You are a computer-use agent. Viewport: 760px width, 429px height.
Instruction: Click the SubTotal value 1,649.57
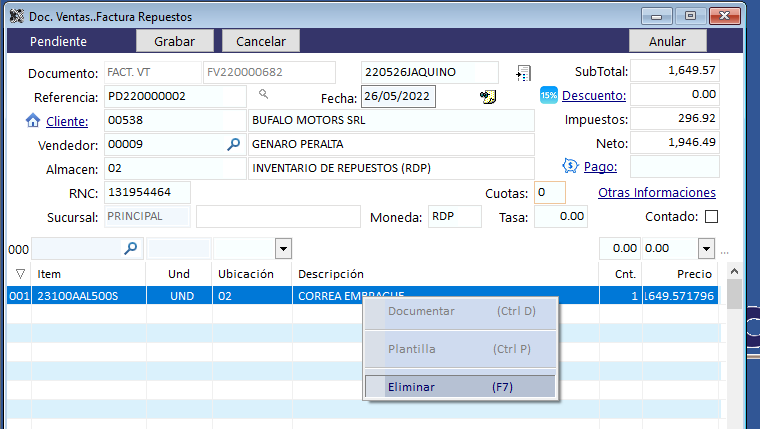674,70
